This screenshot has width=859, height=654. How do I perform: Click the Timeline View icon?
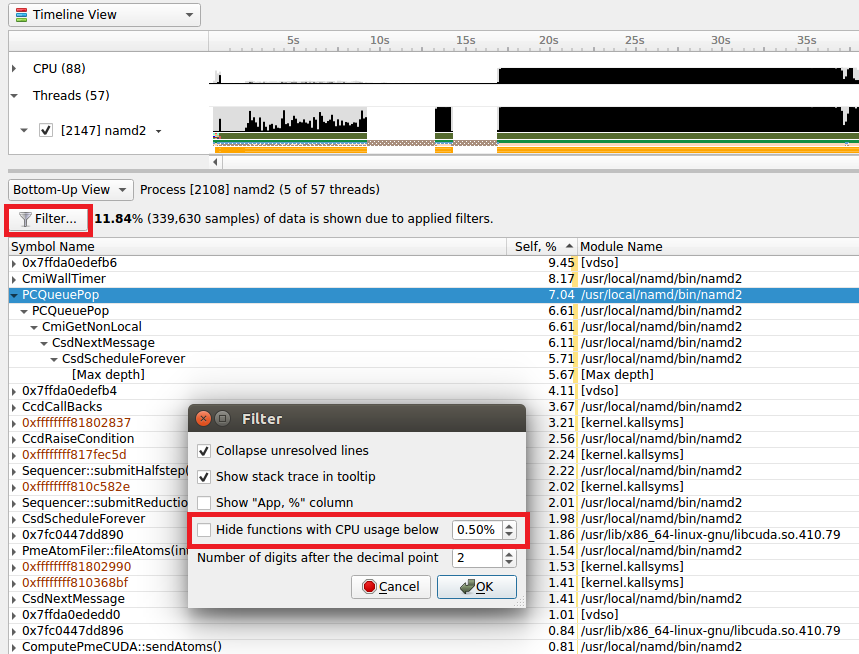click(20, 14)
